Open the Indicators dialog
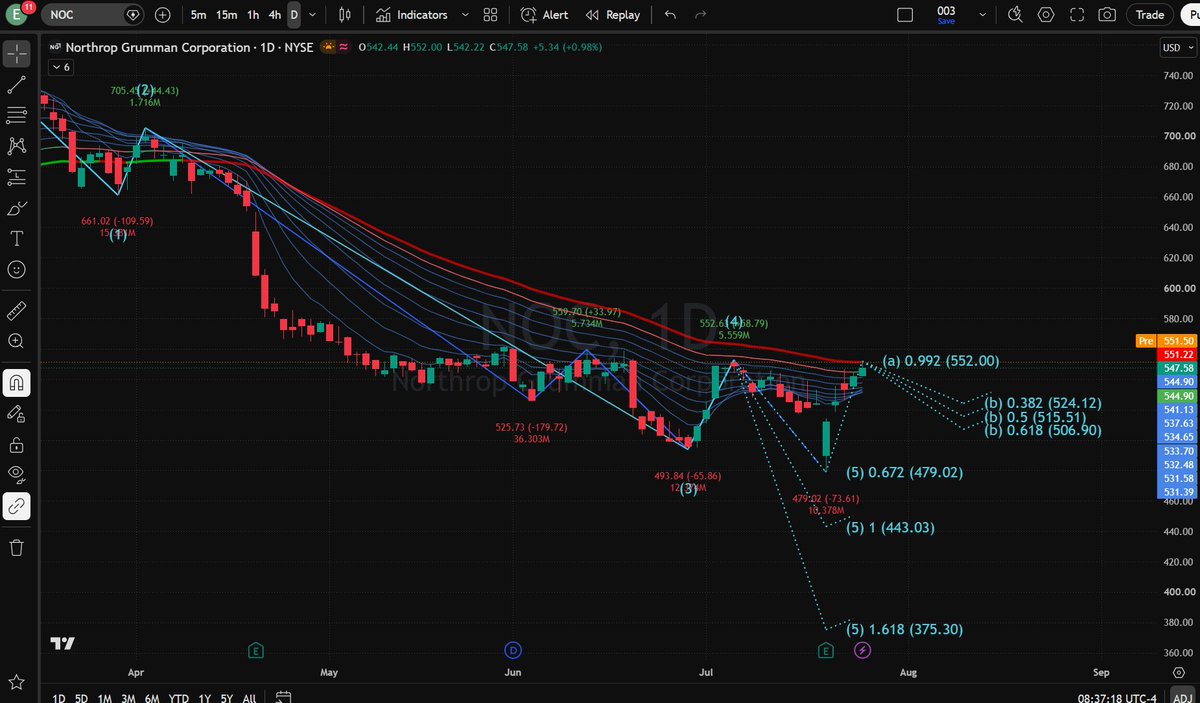Image resolution: width=1200 pixels, height=703 pixels. coord(412,15)
